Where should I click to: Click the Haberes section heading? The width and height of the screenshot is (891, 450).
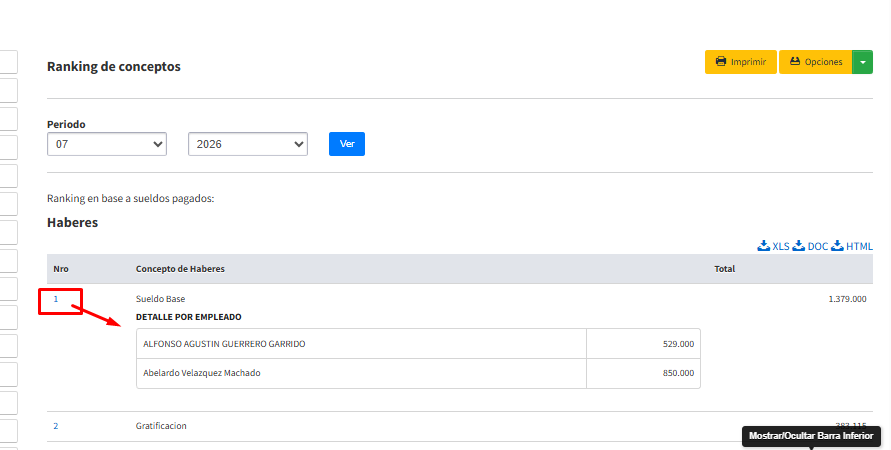[72, 223]
